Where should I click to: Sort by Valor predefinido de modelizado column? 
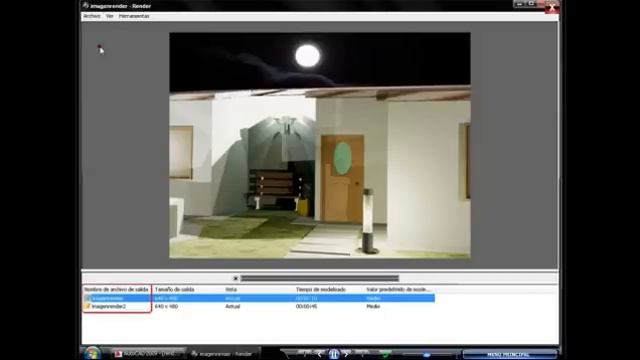[x=398, y=289]
